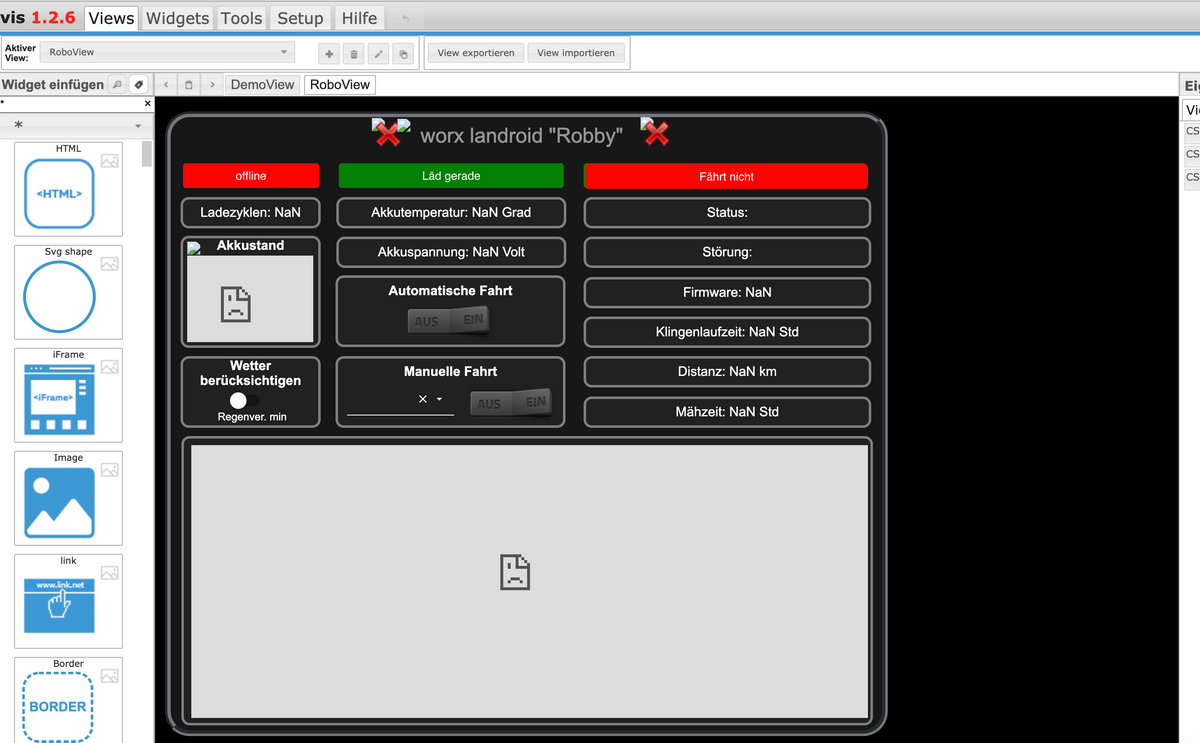
Task: Click preview thumbnail icon on iFrame widget
Action: 110,366
